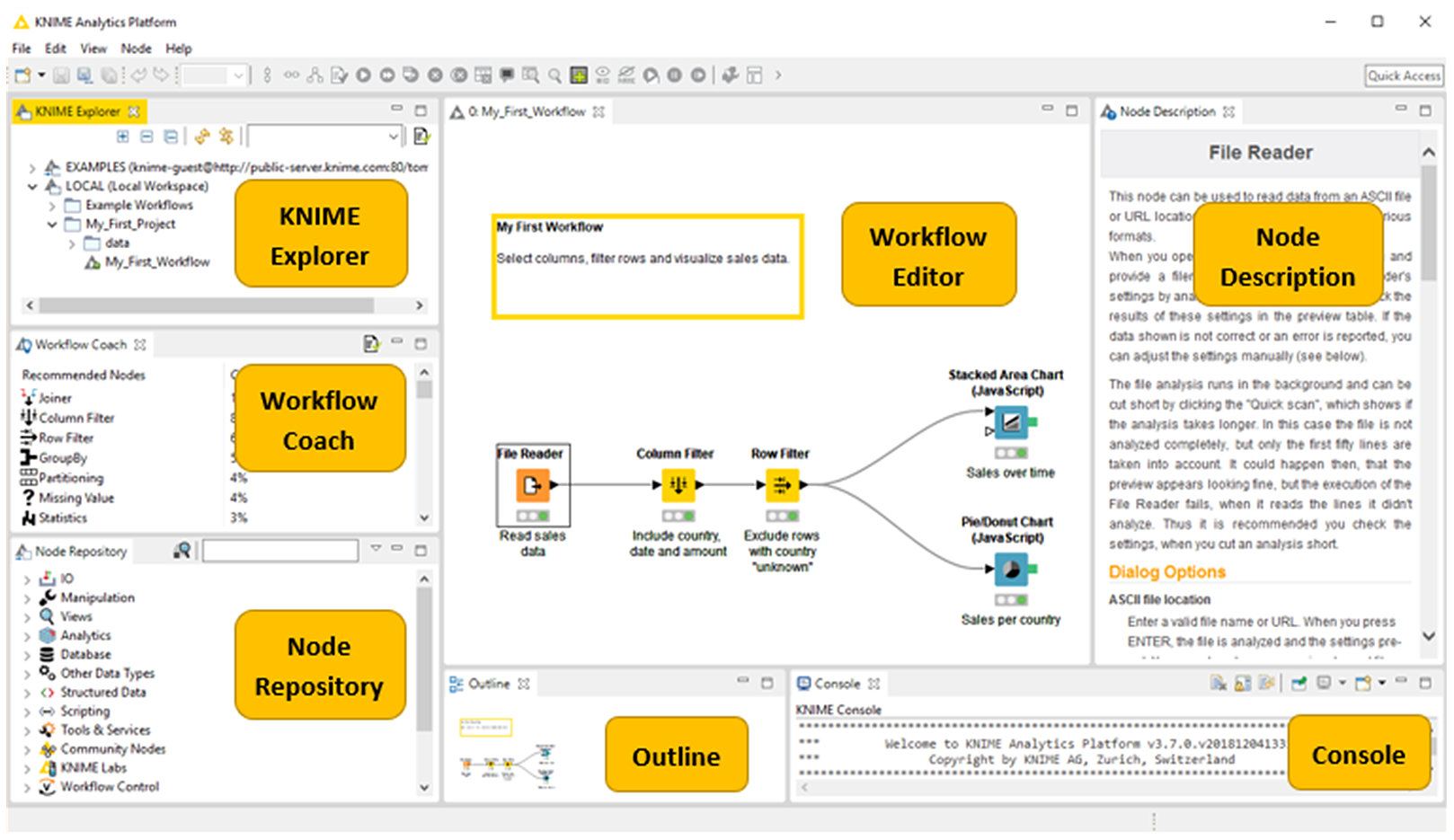Click the magnifier open view toolbar icon
Screen dimensions: 1454x840
pos(554,75)
